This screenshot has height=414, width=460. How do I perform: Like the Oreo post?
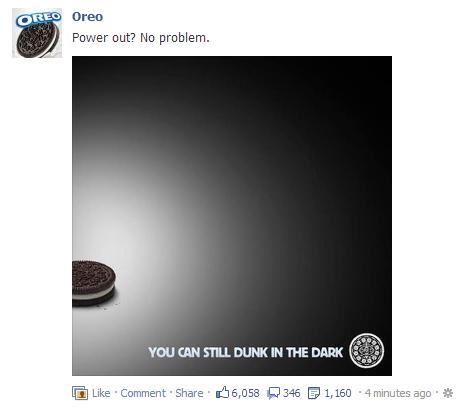click(x=101, y=393)
